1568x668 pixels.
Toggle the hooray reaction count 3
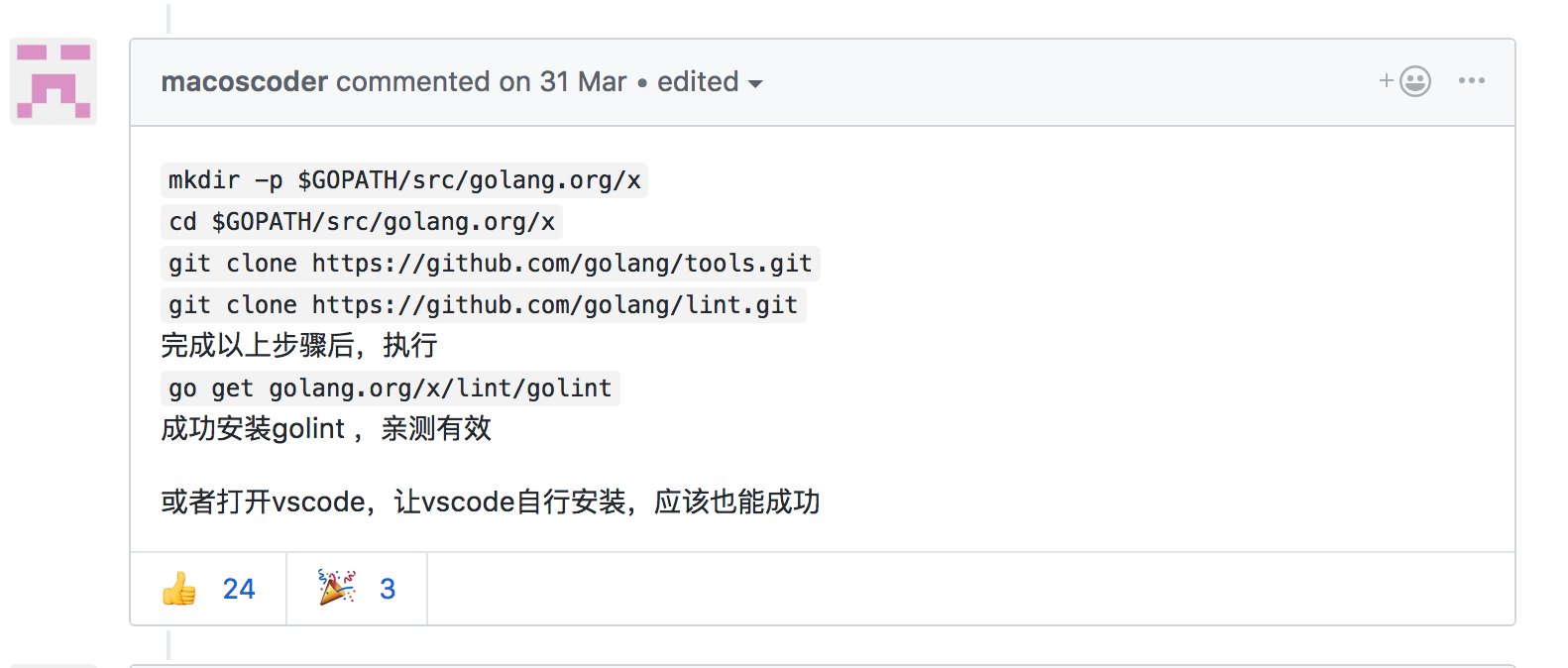point(388,589)
